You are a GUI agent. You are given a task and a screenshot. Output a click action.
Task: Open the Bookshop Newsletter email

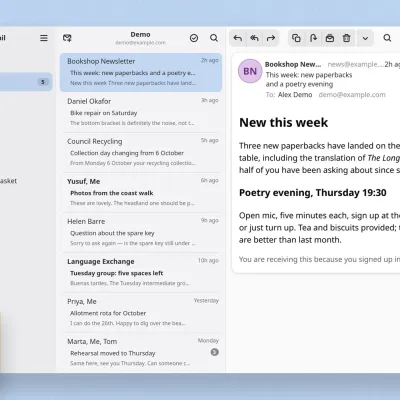pyautogui.click(x=141, y=72)
